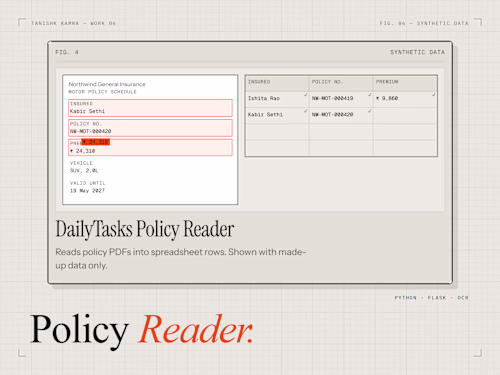Select the highlighted POLICY NO. field in the document
The height and width of the screenshot is (375, 500).
pyautogui.click(x=150, y=128)
